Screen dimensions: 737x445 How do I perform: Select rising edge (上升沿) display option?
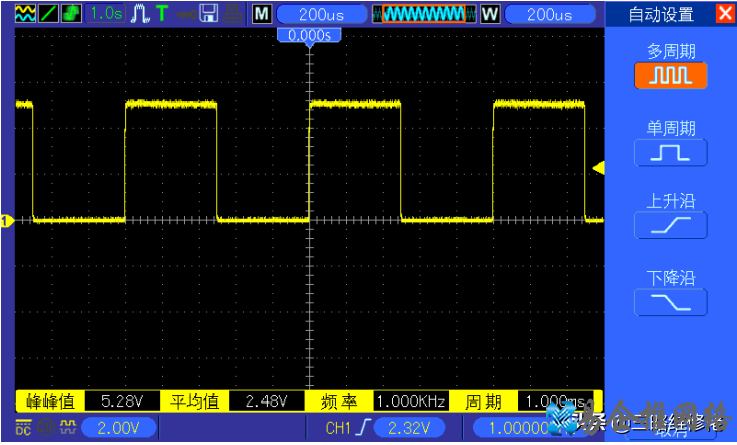(670, 226)
